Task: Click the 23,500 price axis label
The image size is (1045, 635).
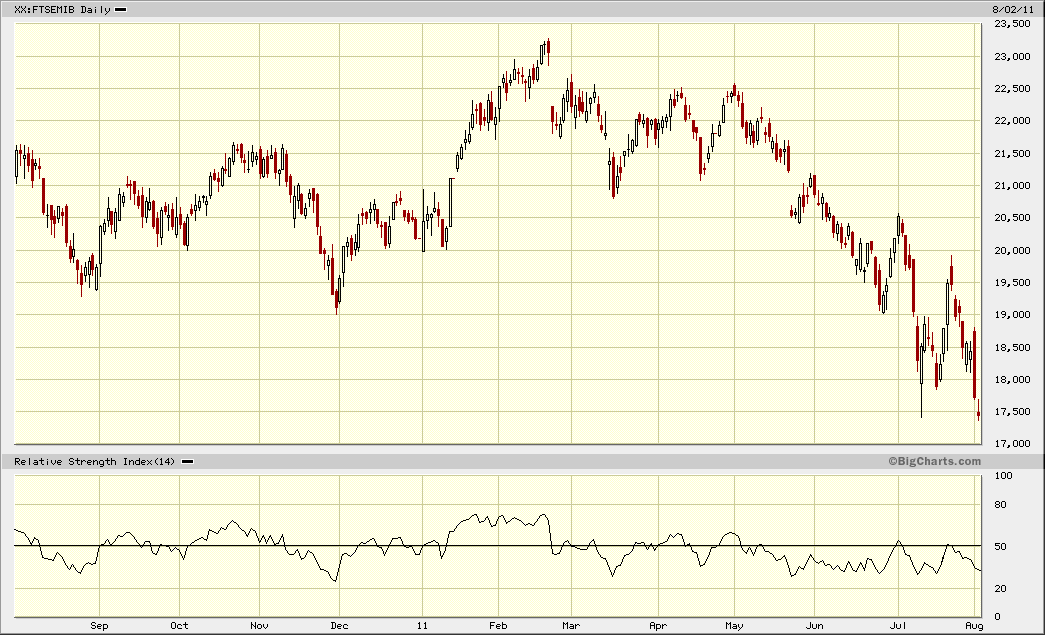Action: tap(1012, 24)
